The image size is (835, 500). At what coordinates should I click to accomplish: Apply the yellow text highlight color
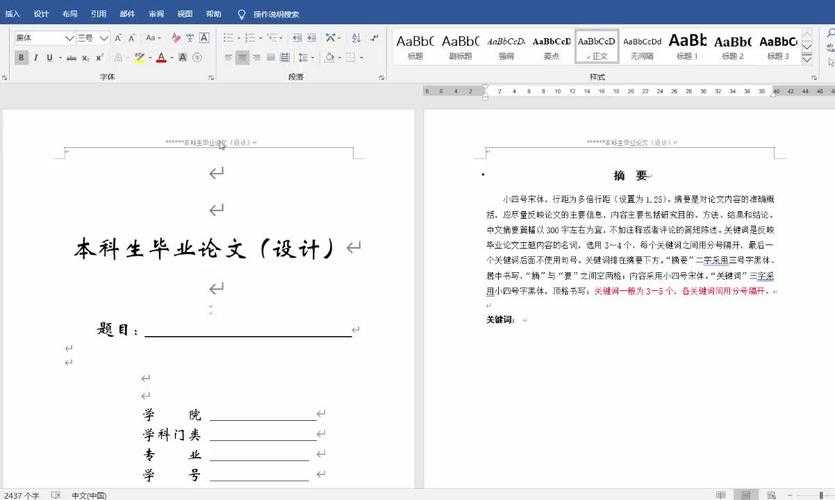(139, 57)
